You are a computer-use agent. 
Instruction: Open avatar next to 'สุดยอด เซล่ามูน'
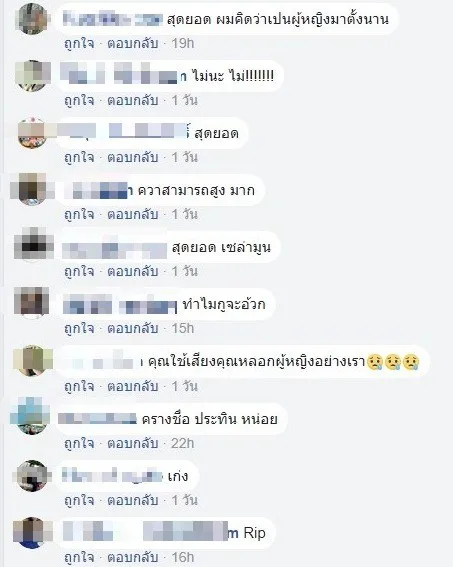point(33,244)
